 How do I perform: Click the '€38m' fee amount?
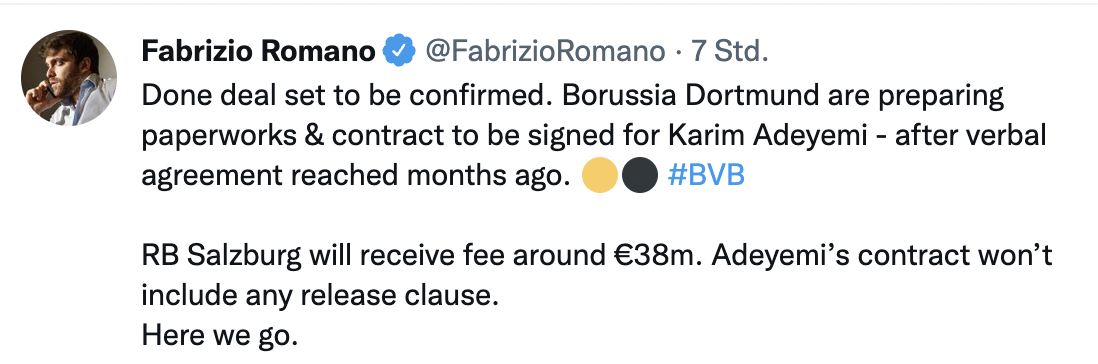(658, 256)
